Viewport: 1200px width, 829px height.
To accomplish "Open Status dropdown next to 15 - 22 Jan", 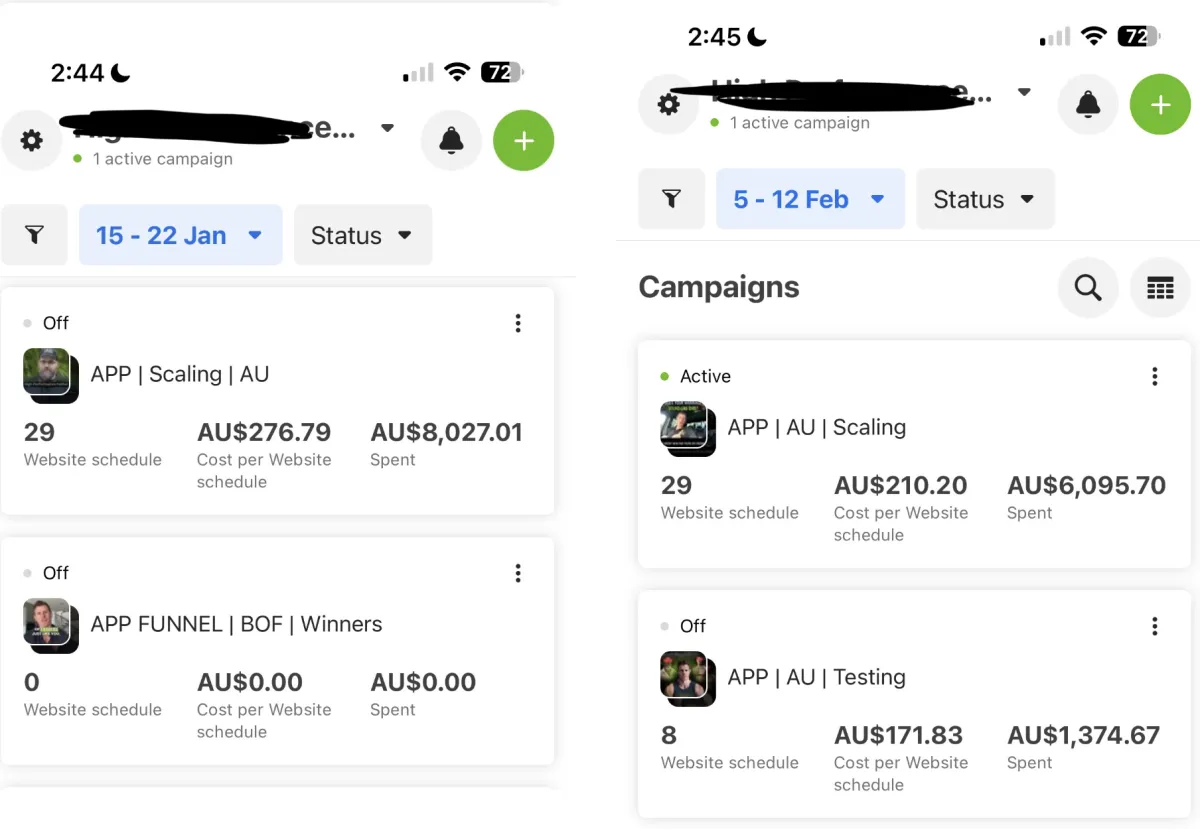I will (x=362, y=236).
